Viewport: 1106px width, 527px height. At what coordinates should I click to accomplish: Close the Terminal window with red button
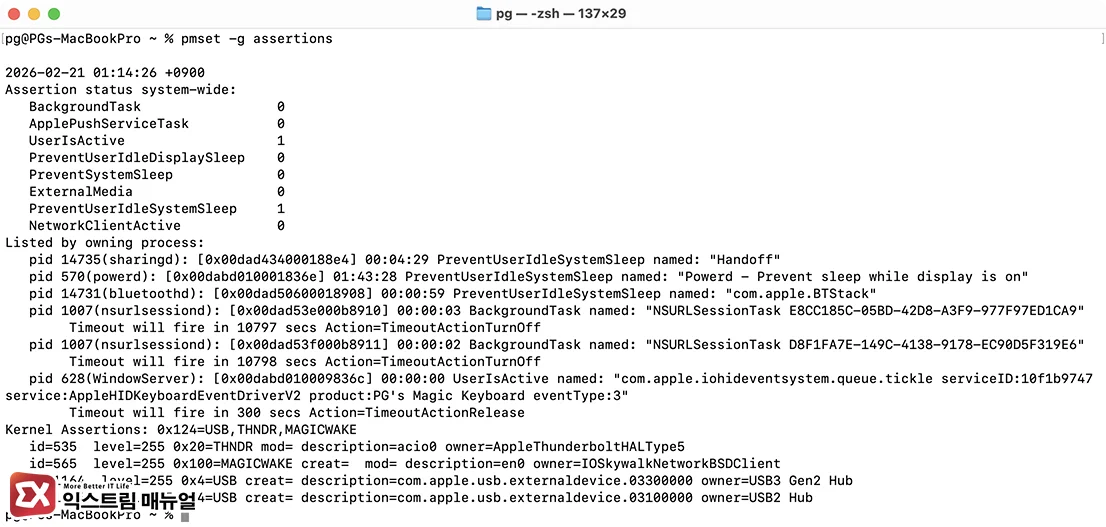(14, 14)
